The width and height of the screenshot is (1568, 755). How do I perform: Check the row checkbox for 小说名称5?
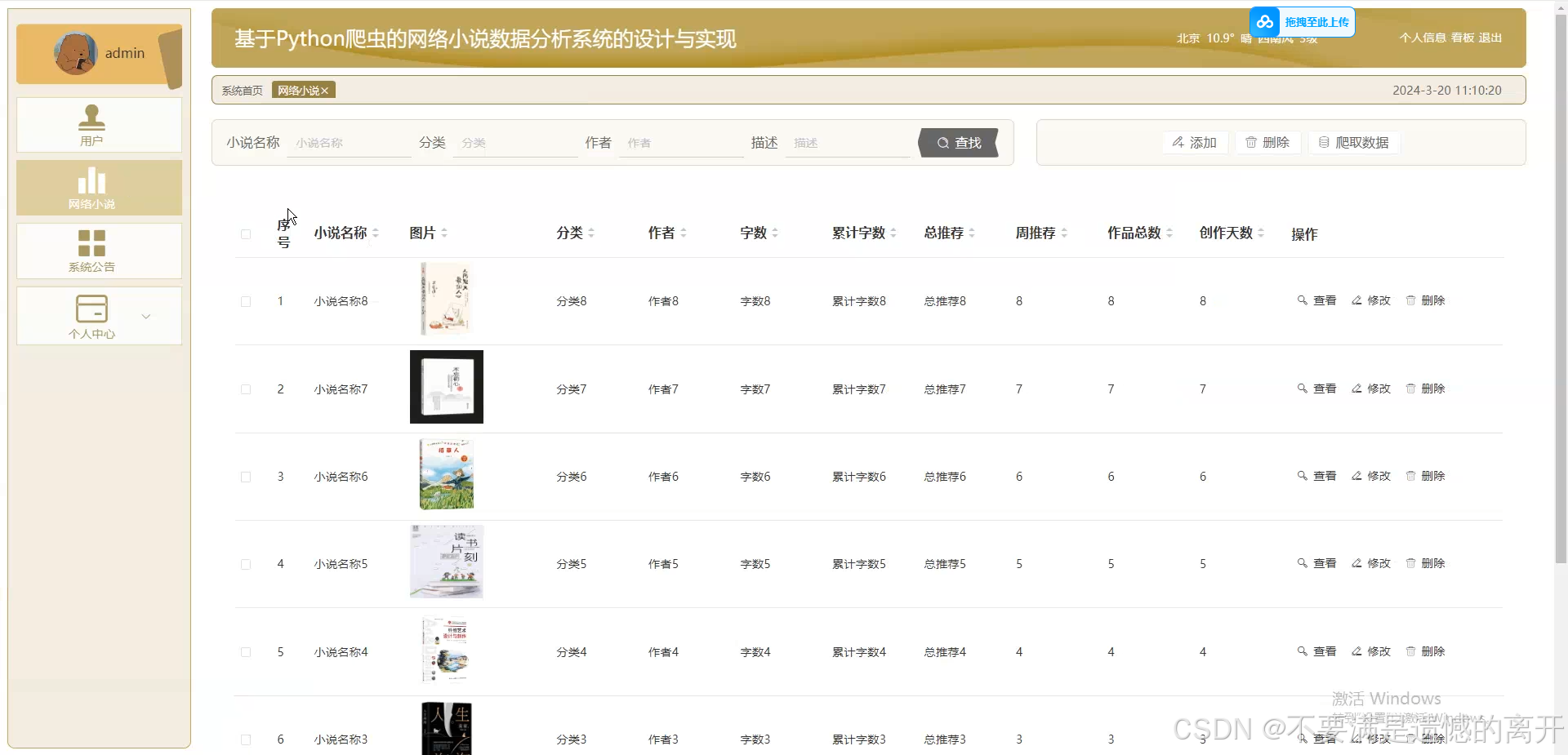click(246, 564)
